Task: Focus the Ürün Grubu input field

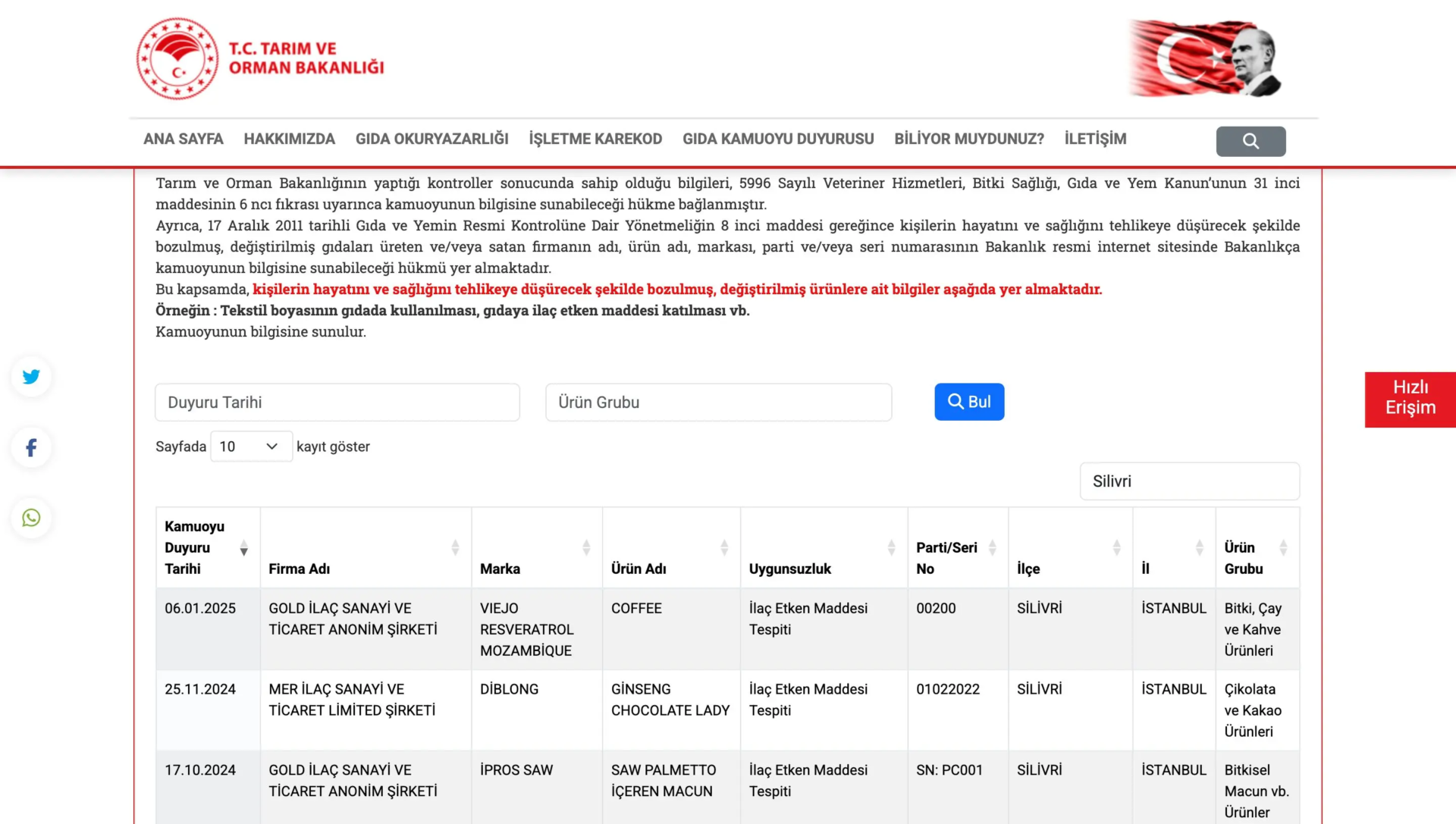Action: point(718,403)
